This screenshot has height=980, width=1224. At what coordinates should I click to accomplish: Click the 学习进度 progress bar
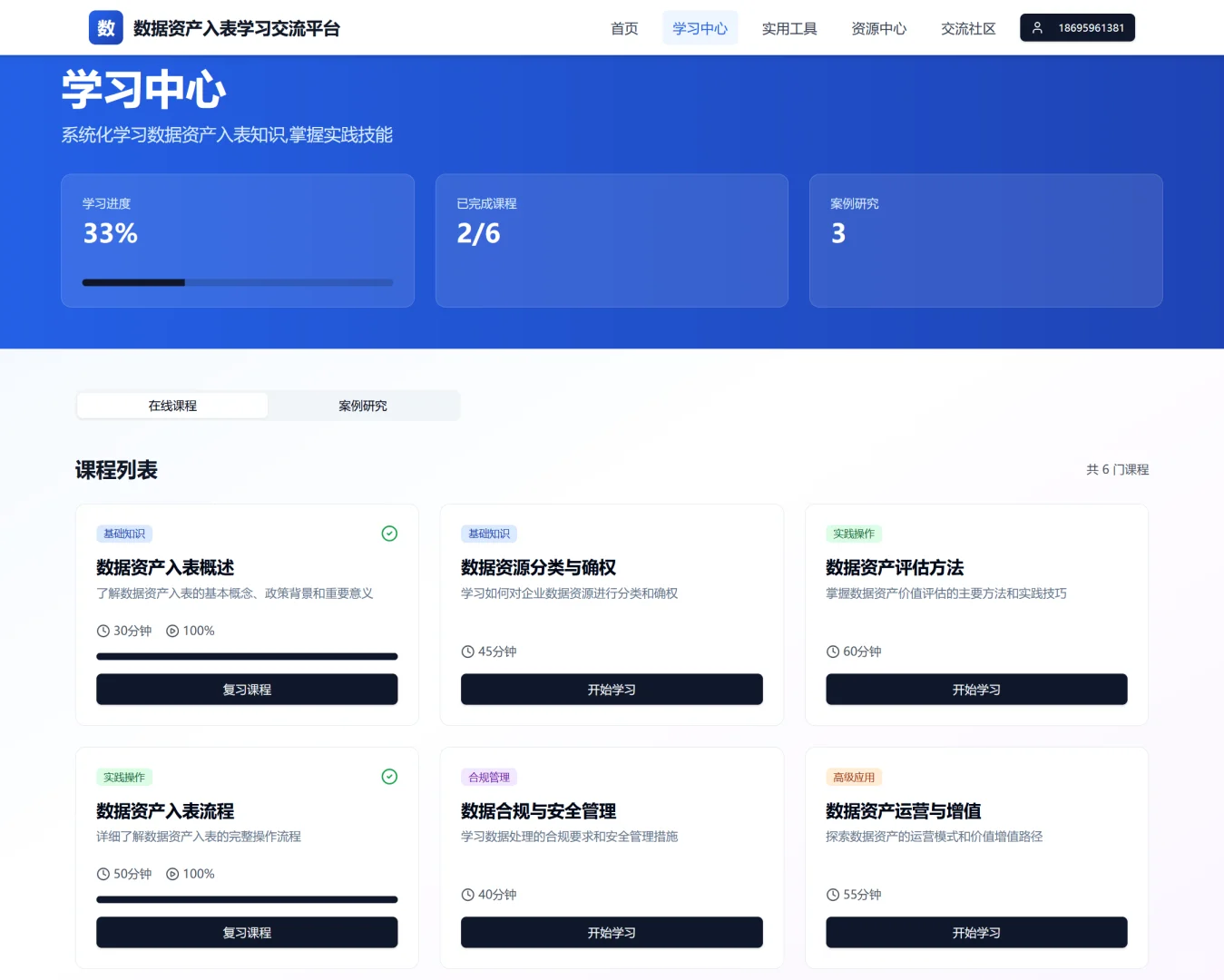coord(238,282)
